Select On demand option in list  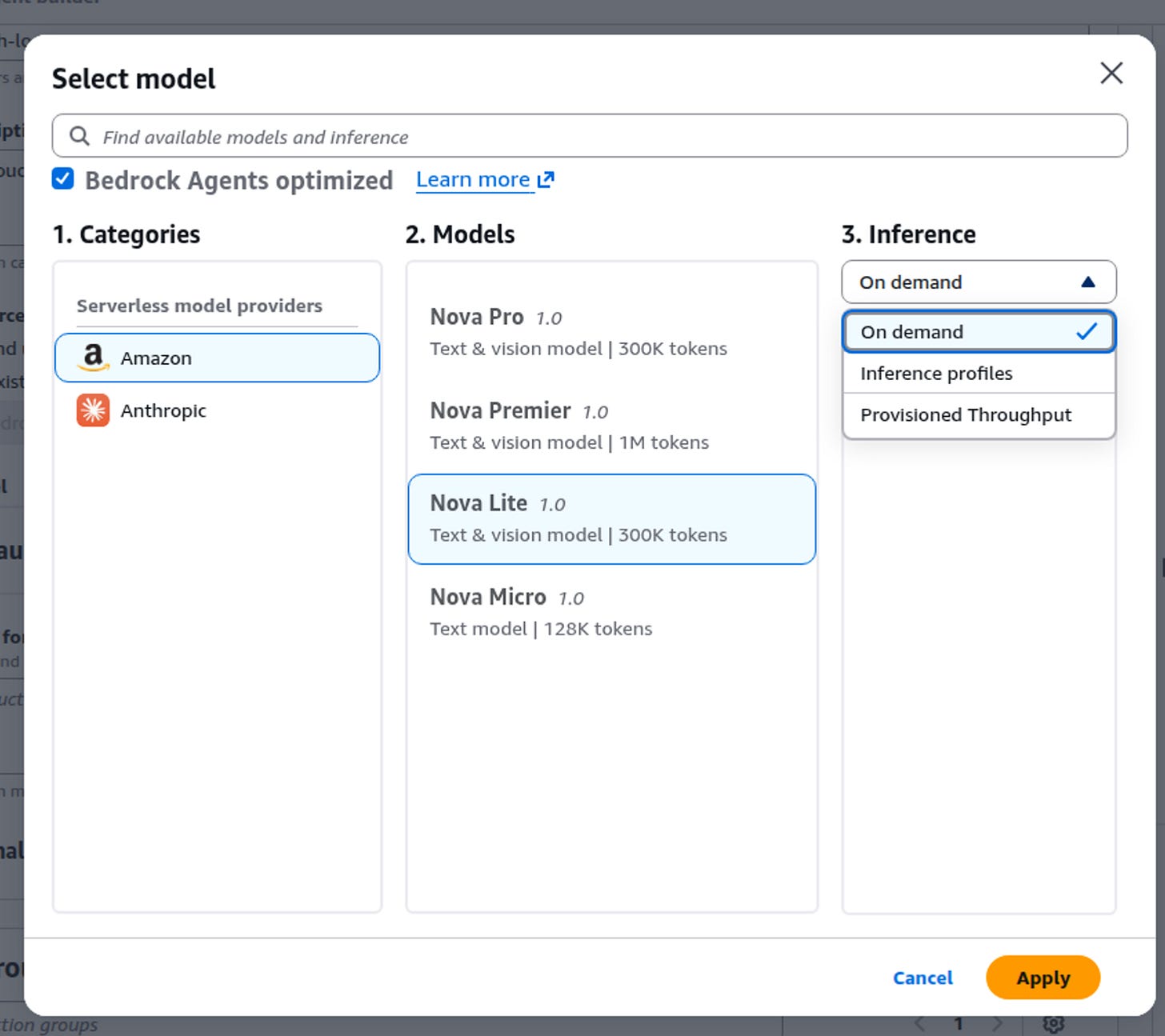979,331
